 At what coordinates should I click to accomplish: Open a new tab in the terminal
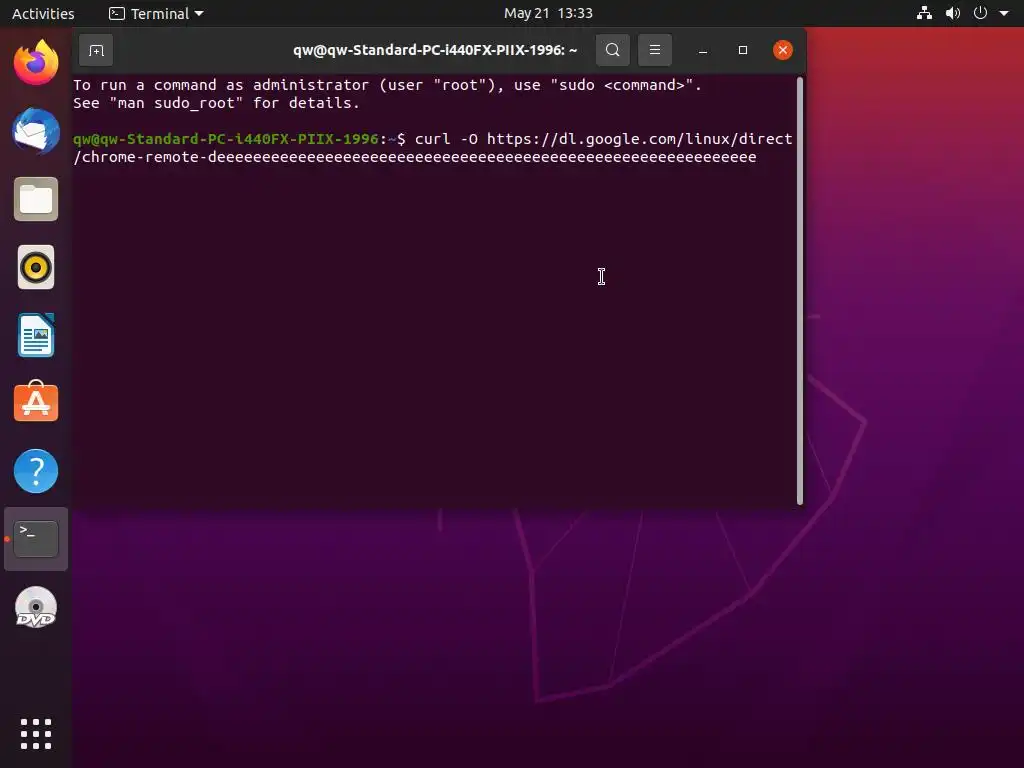96,50
